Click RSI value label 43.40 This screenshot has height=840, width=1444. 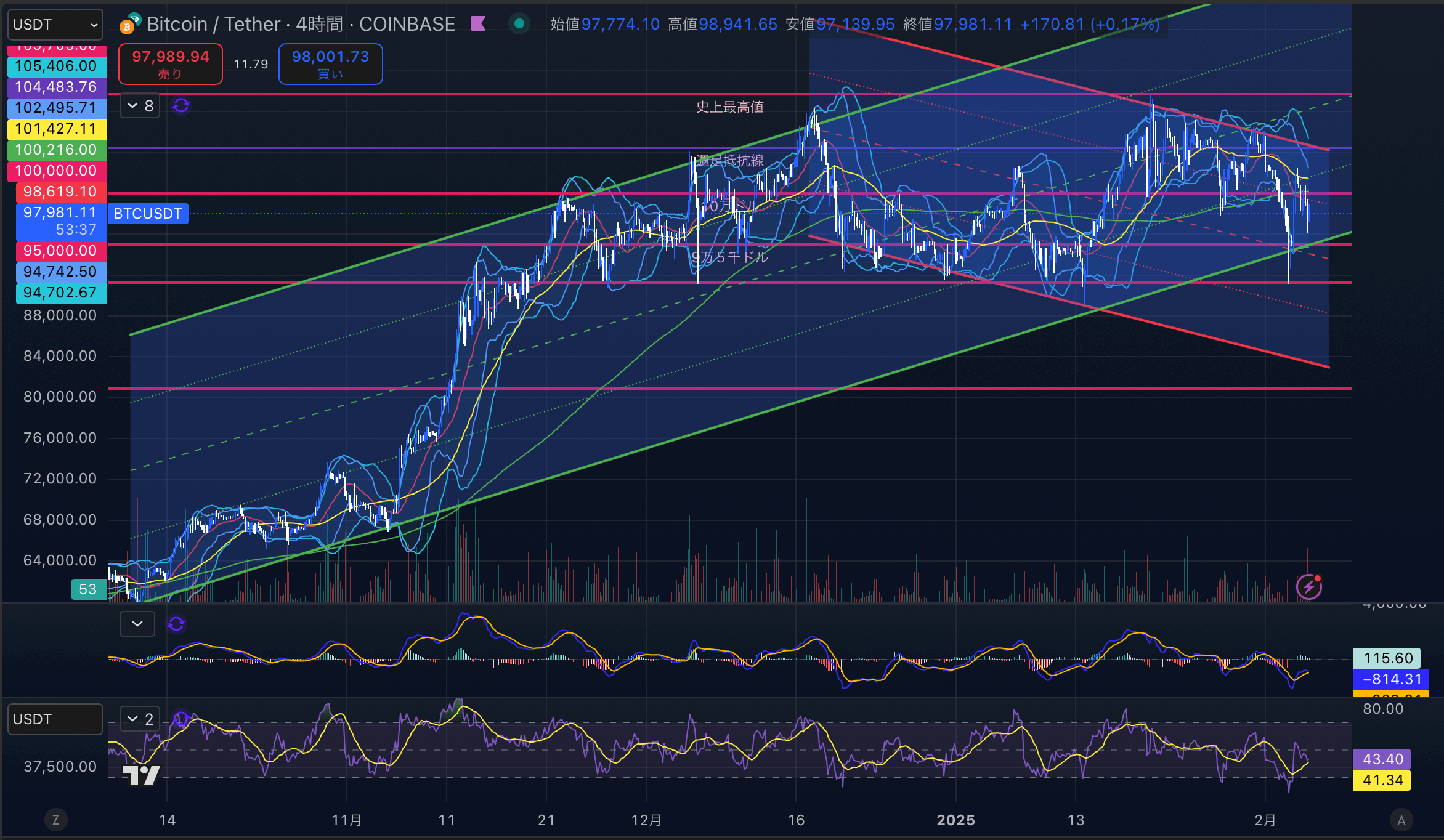pos(1382,759)
